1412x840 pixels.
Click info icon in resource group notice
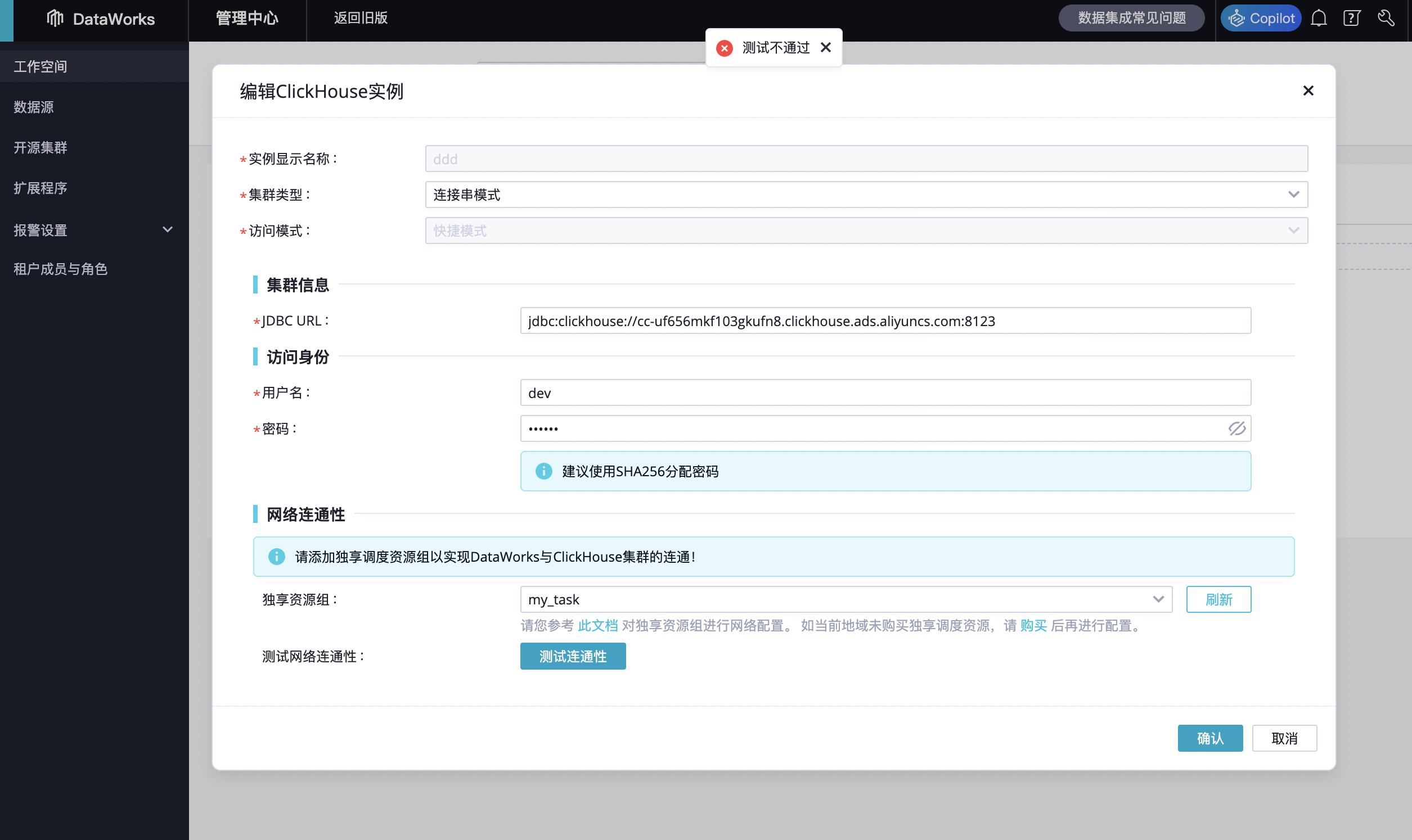(x=276, y=557)
